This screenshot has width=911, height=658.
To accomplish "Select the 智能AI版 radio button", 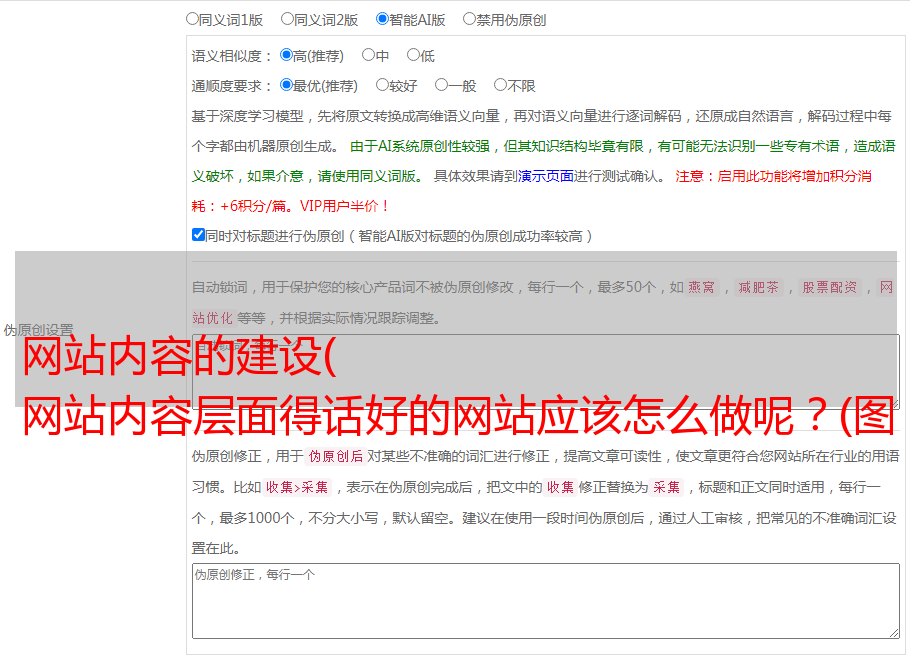I will point(382,19).
